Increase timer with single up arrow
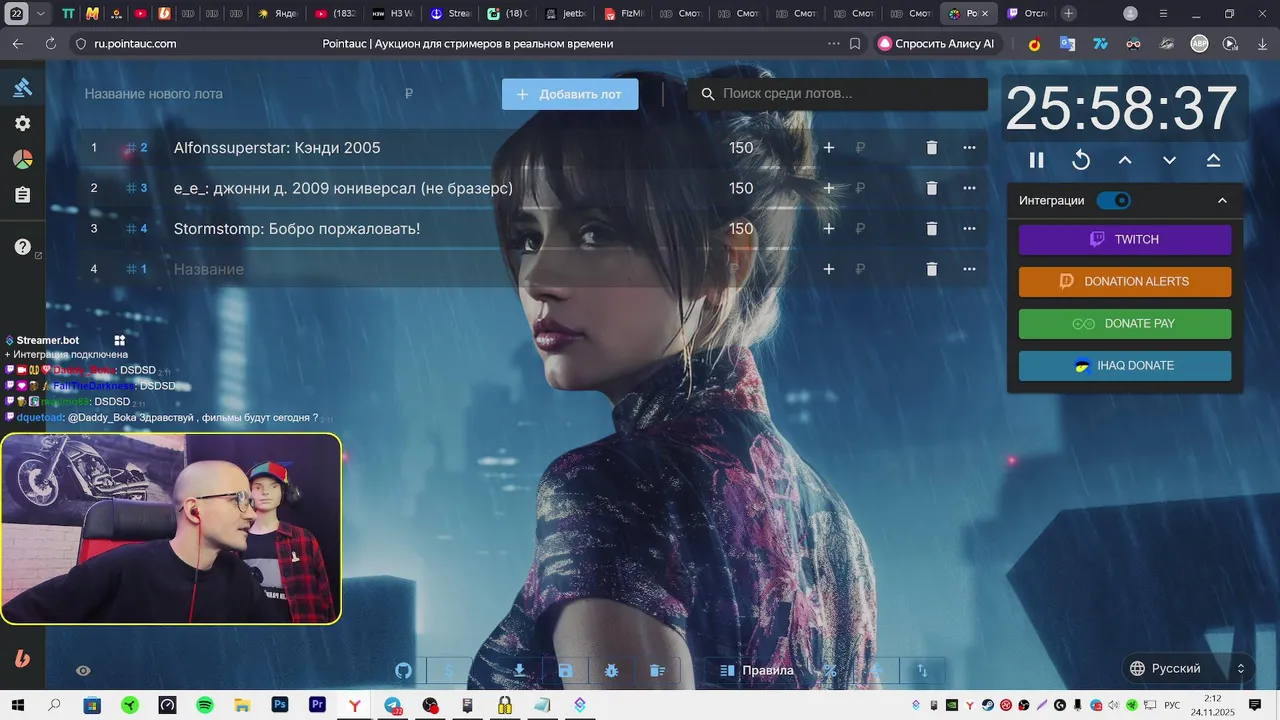The width and height of the screenshot is (1280, 720). [x=1125, y=160]
